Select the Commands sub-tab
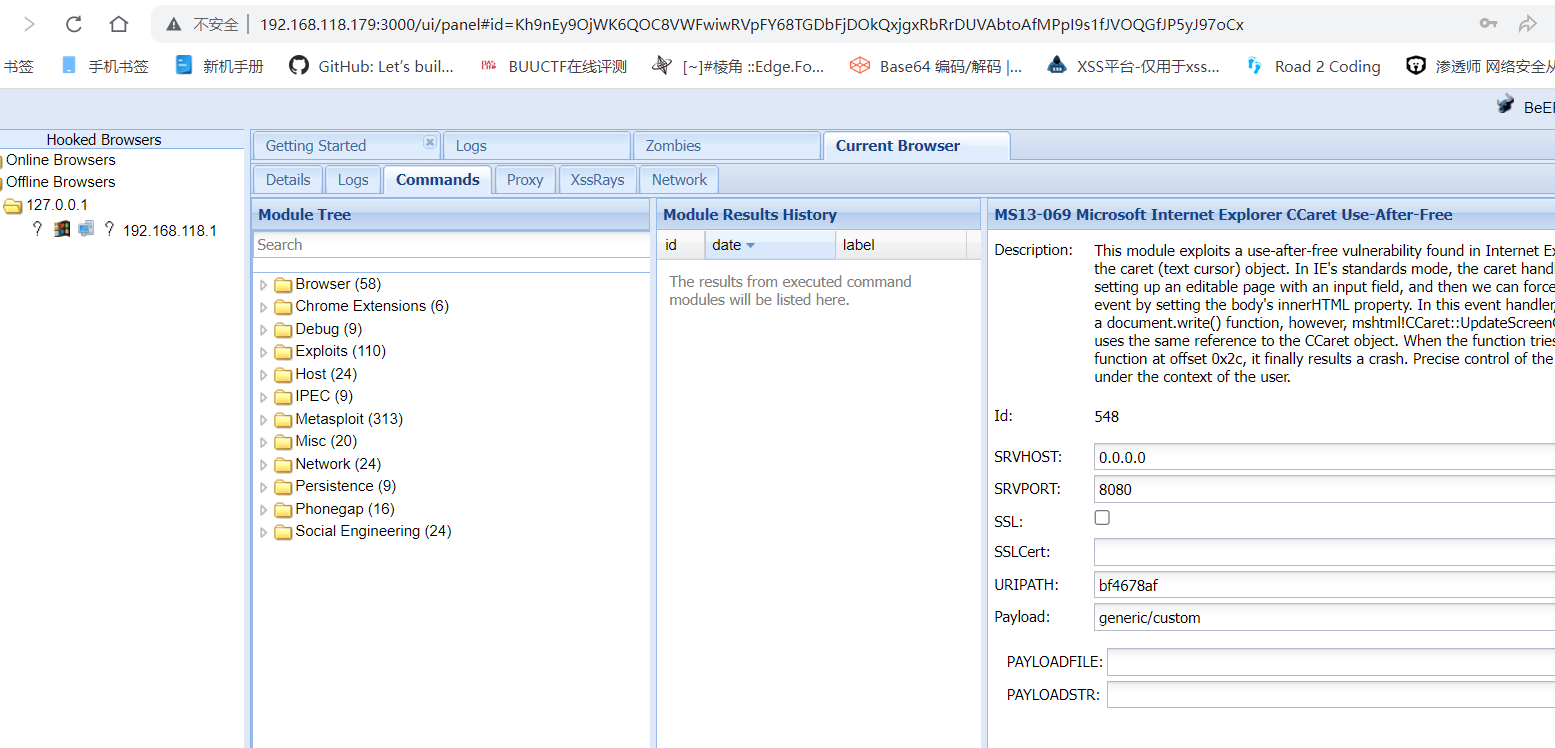Screen dimensions: 1555x748 [438, 180]
